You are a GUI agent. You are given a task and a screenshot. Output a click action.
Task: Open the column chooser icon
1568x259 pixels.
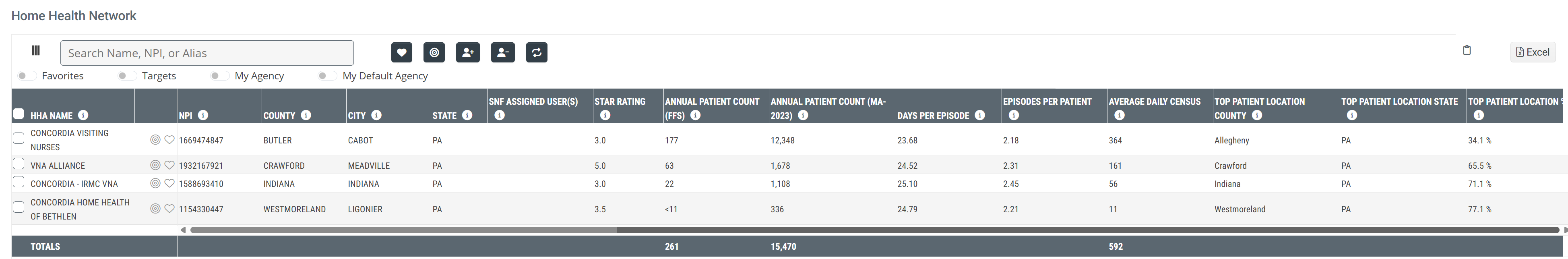36,51
